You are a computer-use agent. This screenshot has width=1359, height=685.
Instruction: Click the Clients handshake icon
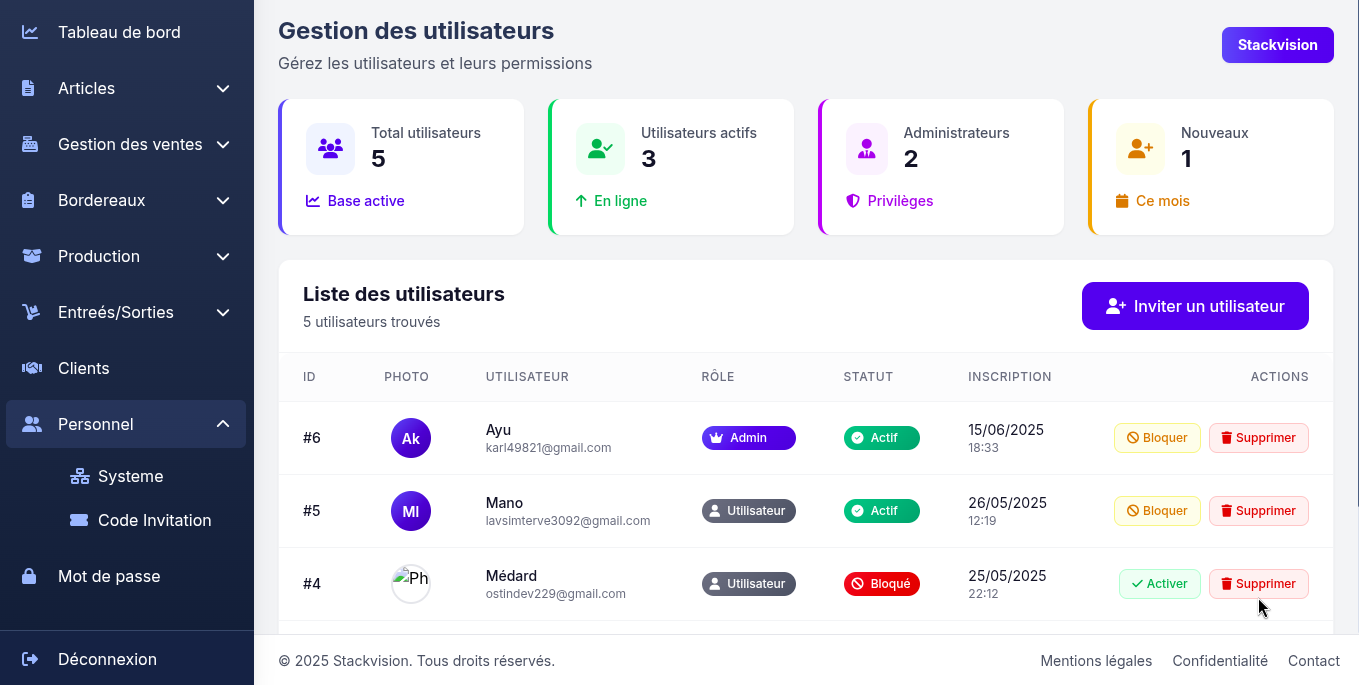pos(31,368)
